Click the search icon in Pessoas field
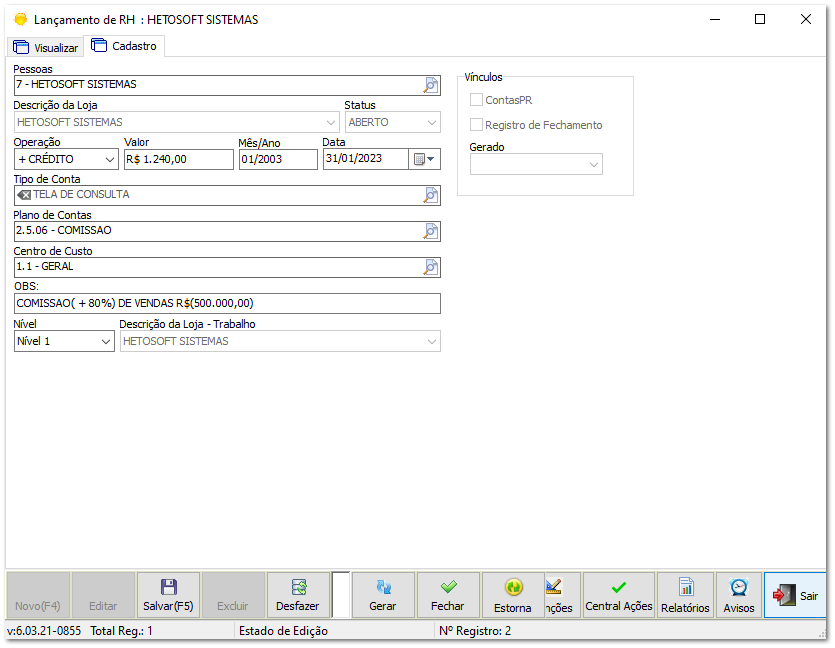 coord(431,86)
